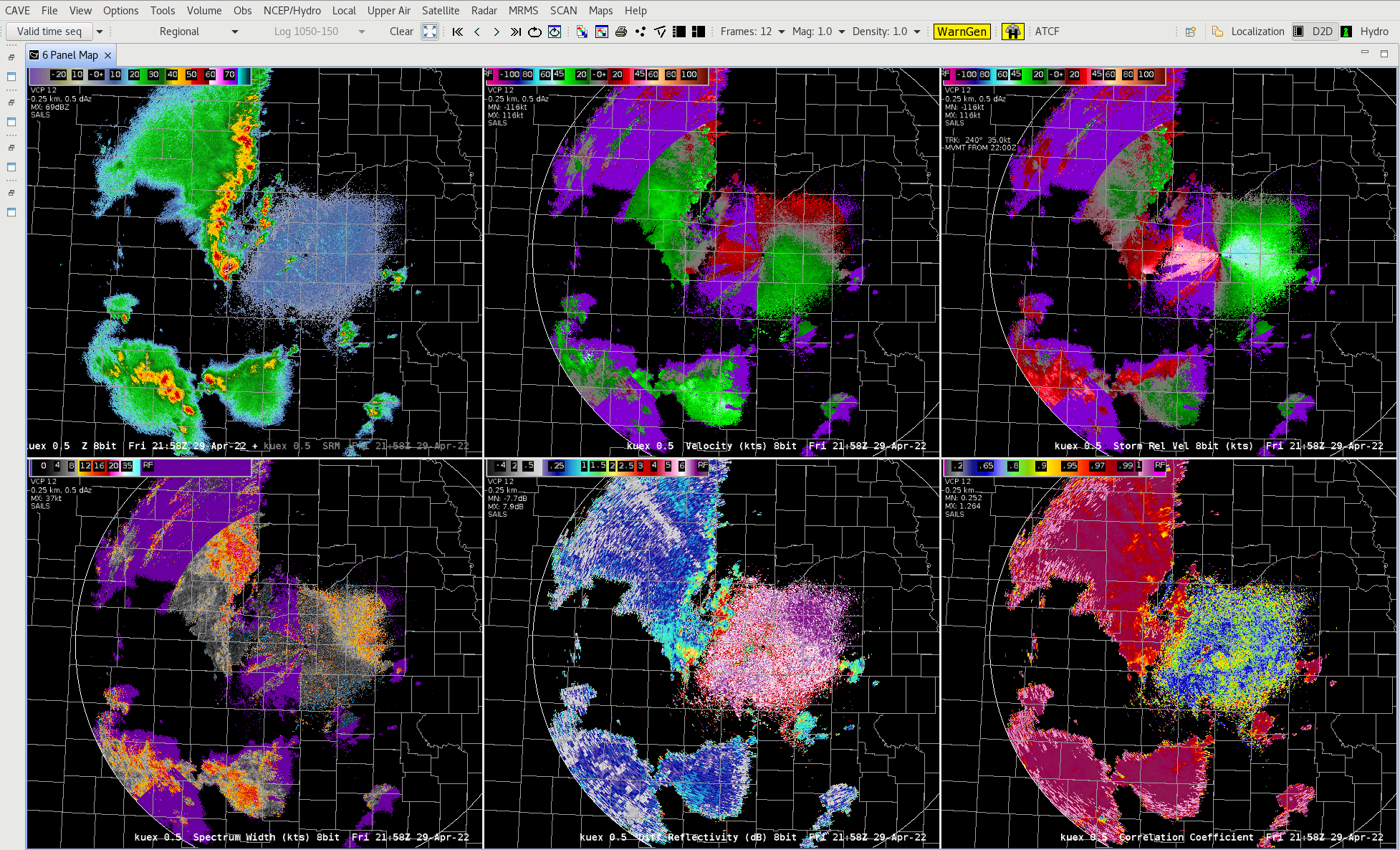Open the NCEP/Hydro menu
Screen dimensions: 1400x850
(x=292, y=11)
